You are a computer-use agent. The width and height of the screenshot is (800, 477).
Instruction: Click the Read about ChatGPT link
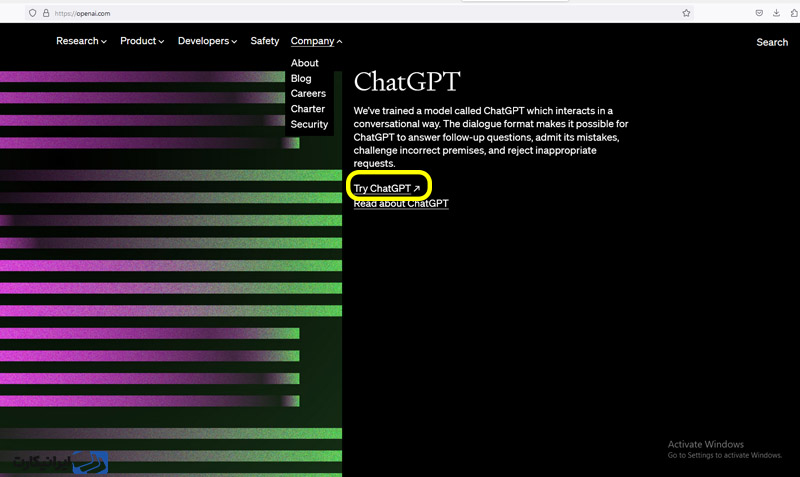(x=401, y=204)
